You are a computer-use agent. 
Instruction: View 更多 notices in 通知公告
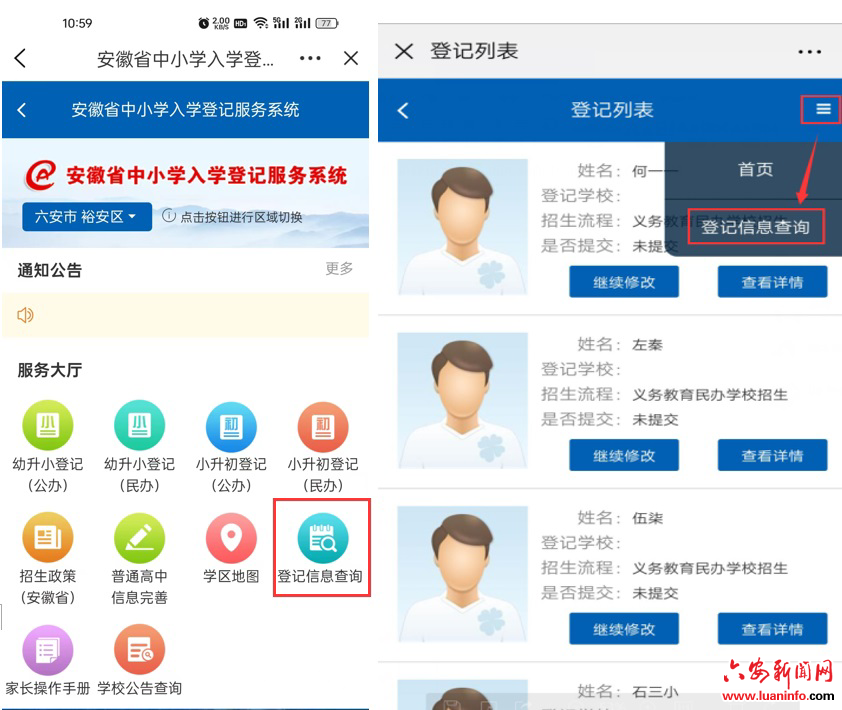pos(339,269)
